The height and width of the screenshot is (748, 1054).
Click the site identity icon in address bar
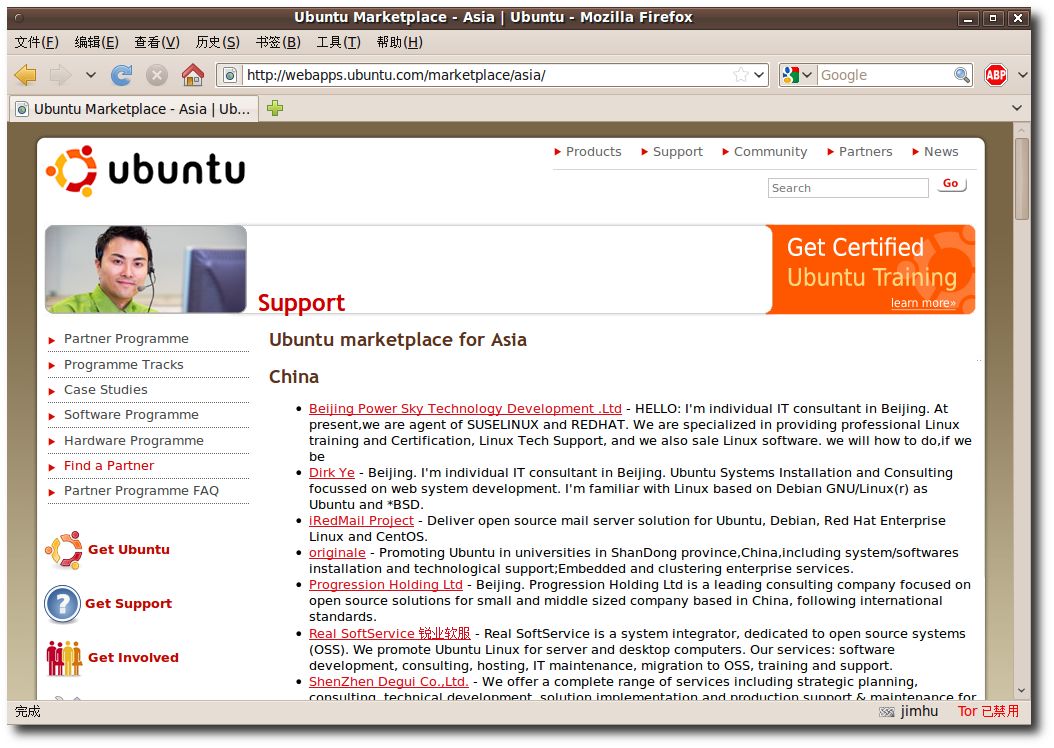click(230, 75)
